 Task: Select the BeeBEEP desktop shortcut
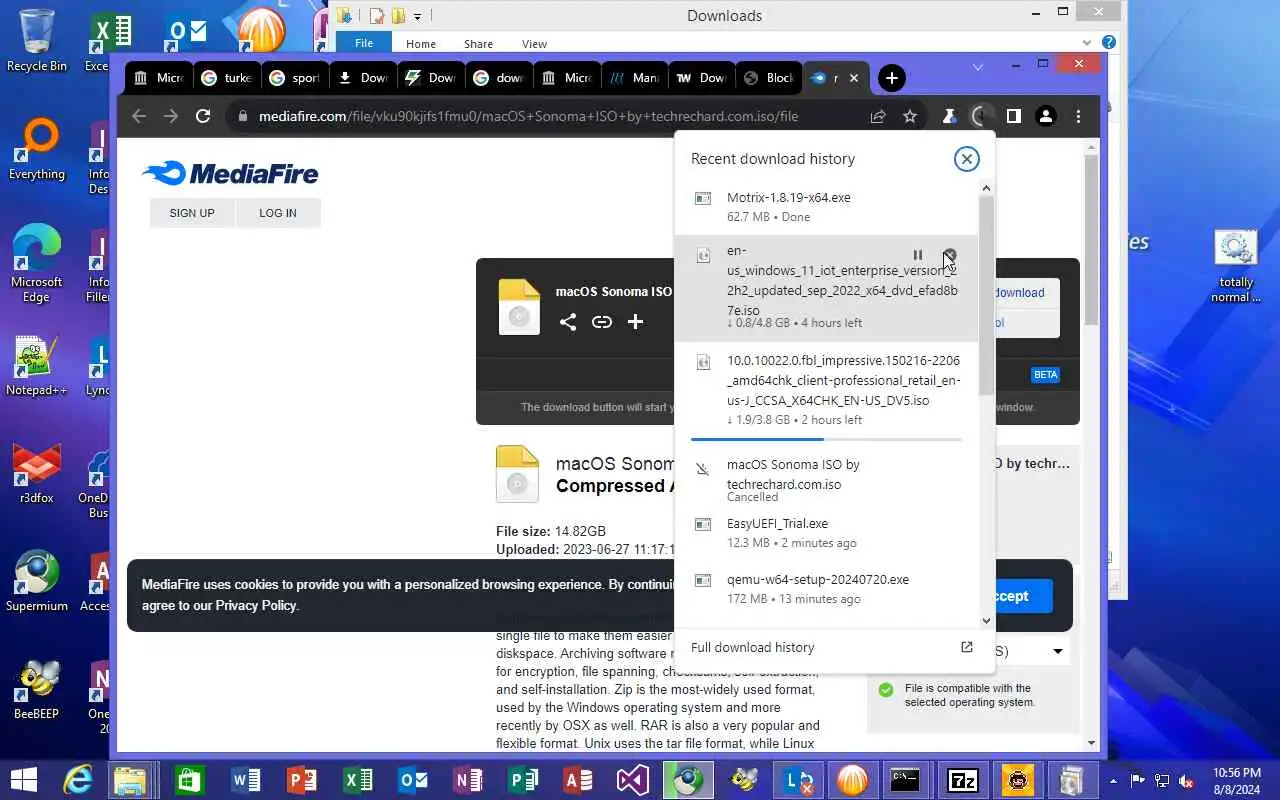coord(36,689)
